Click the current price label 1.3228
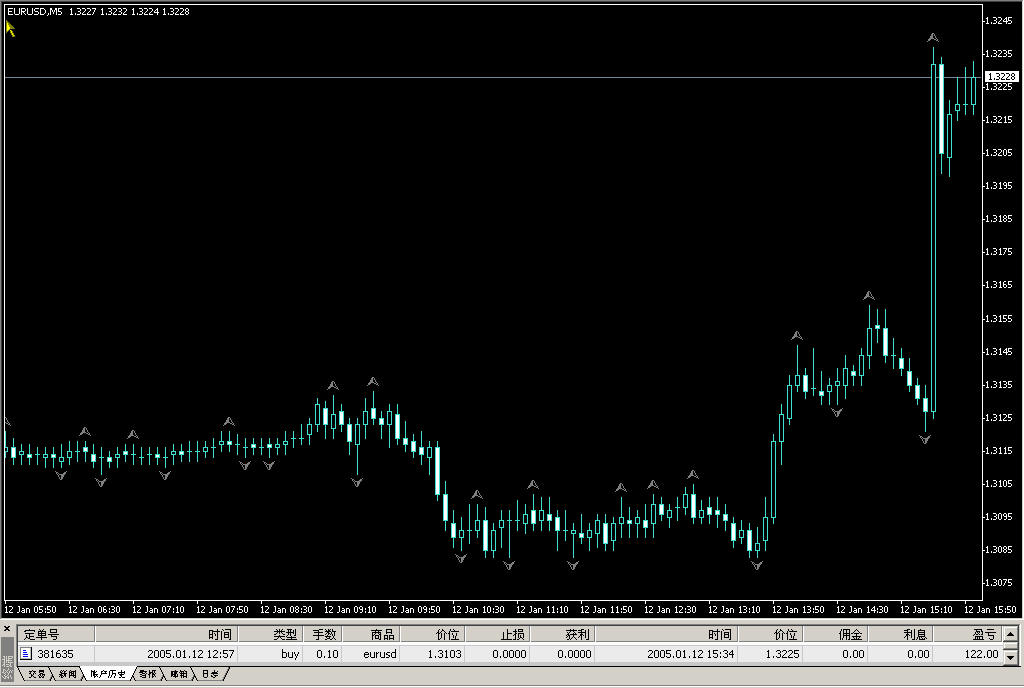Viewport: 1024px width, 688px height. point(1001,76)
